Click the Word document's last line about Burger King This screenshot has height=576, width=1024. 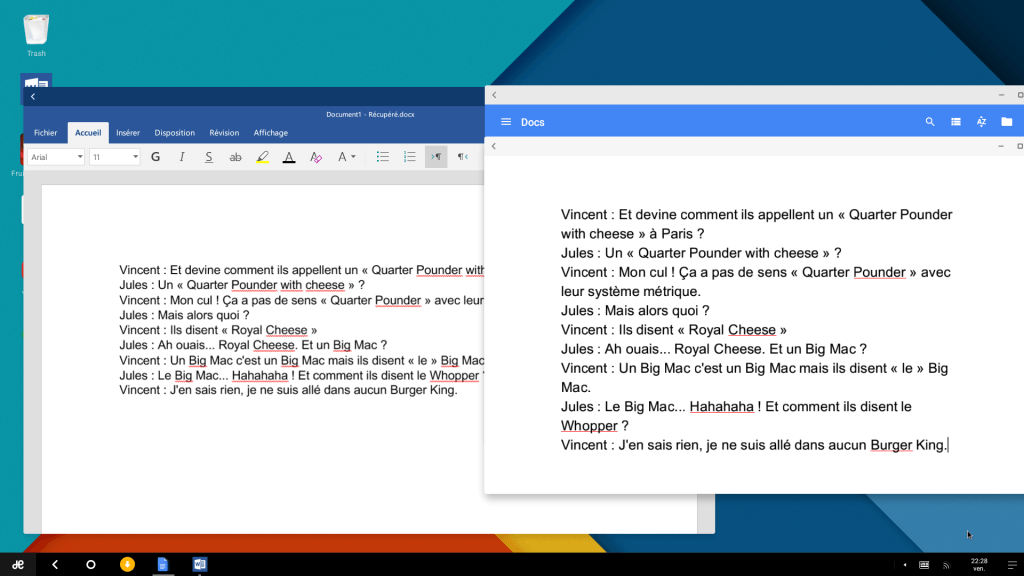click(289, 391)
